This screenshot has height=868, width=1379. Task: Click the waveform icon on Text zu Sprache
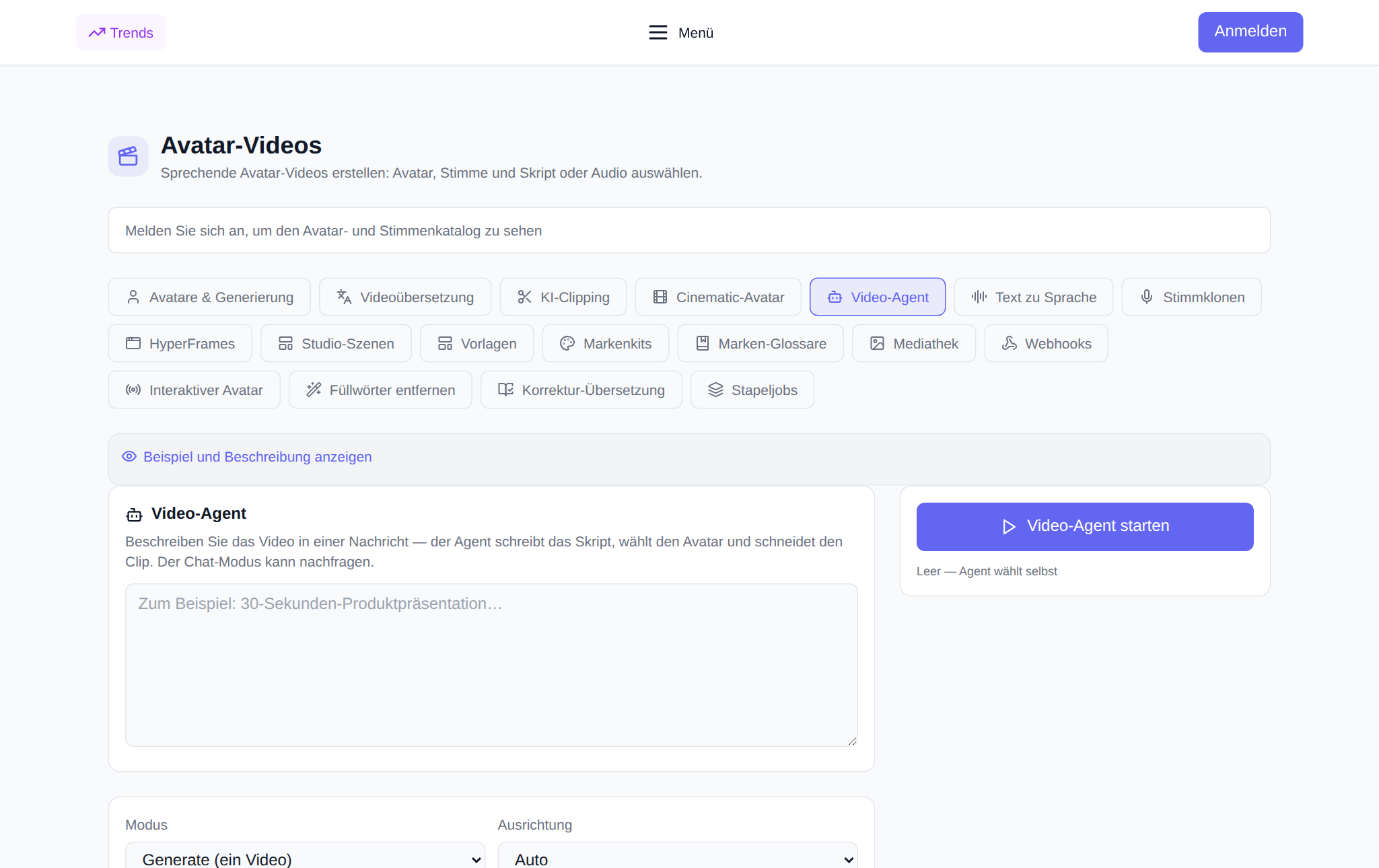pyautogui.click(x=979, y=297)
